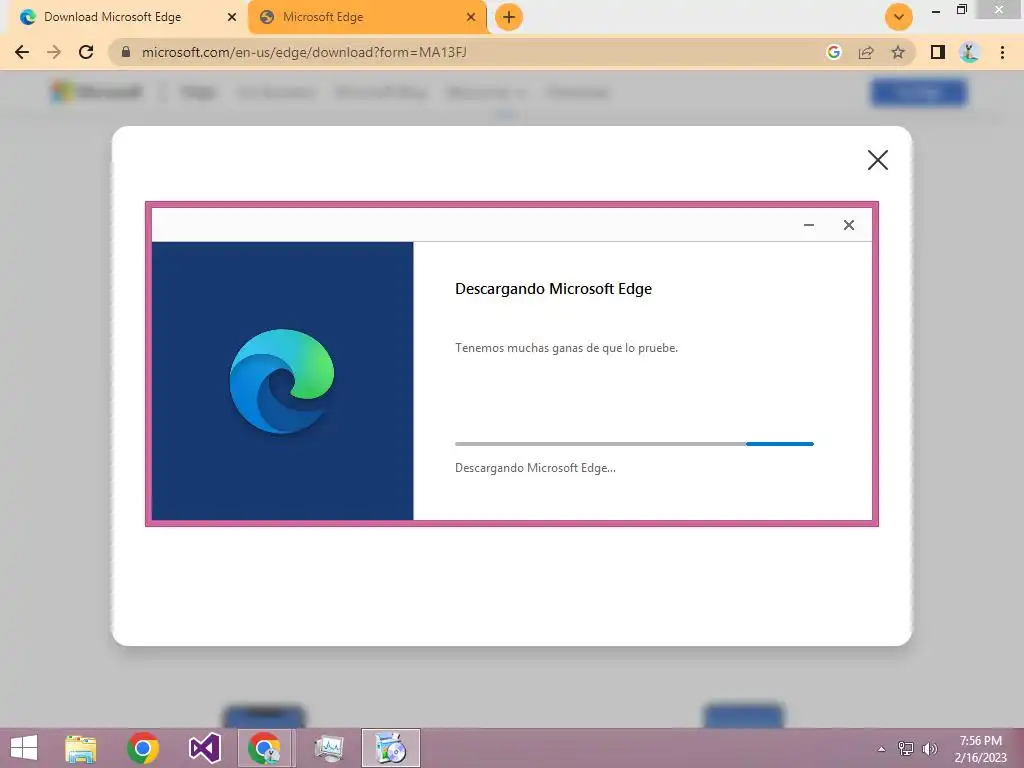Viewport: 1024px width, 768px height.
Task: Toggle the browser side panel
Action: click(x=938, y=52)
